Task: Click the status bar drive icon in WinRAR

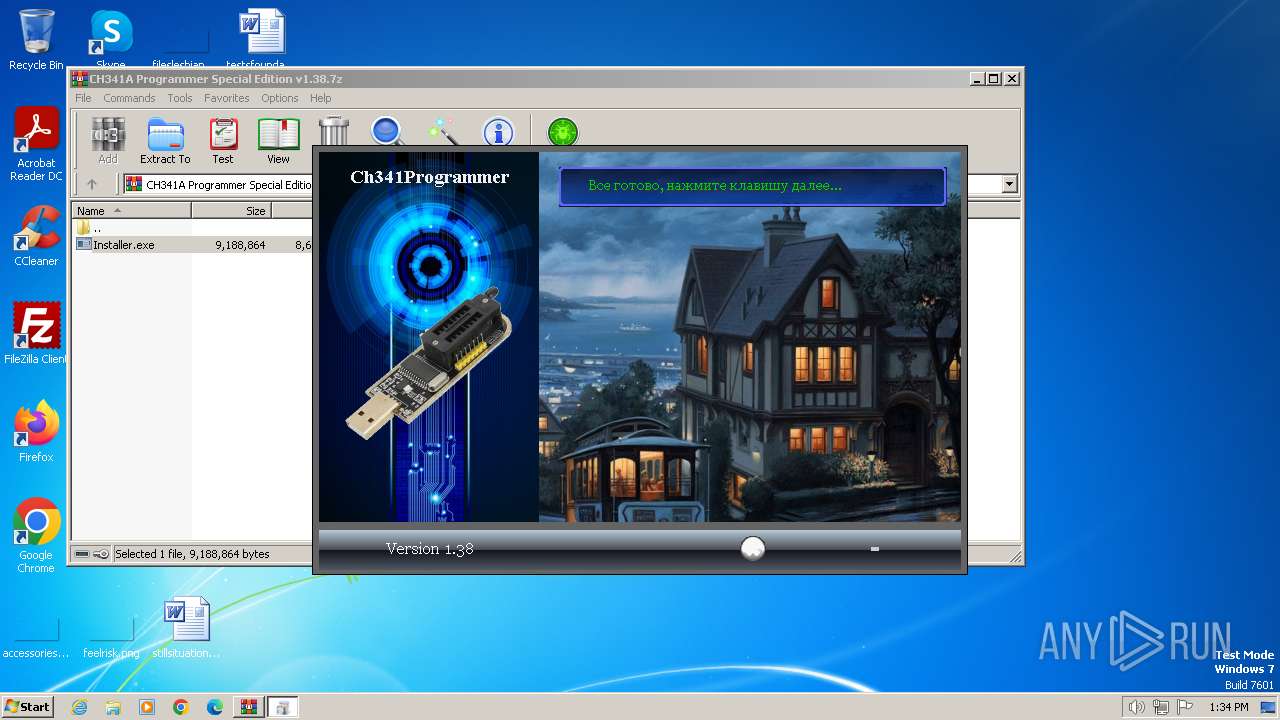Action: [x=82, y=554]
